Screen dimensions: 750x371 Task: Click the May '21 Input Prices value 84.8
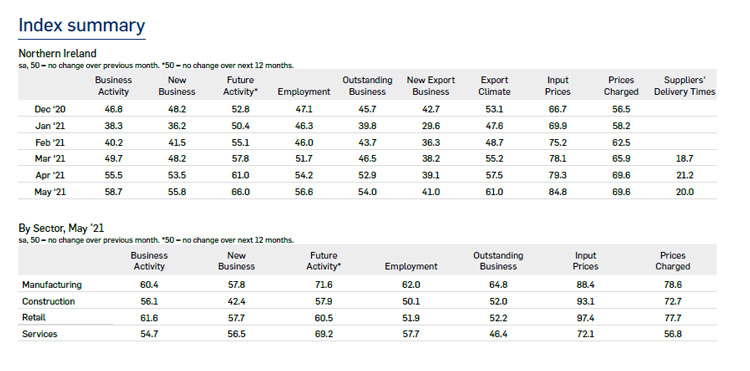(558, 192)
